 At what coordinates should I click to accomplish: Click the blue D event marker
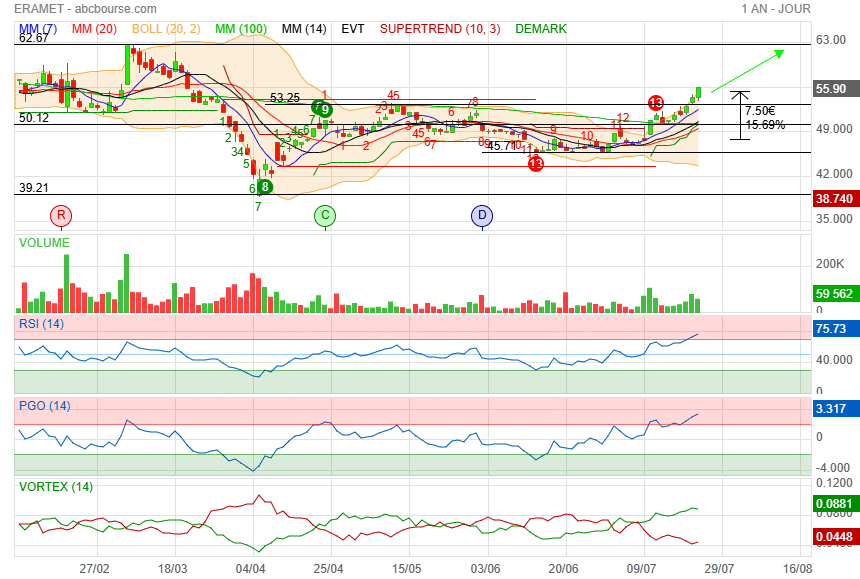(x=483, y=215)
